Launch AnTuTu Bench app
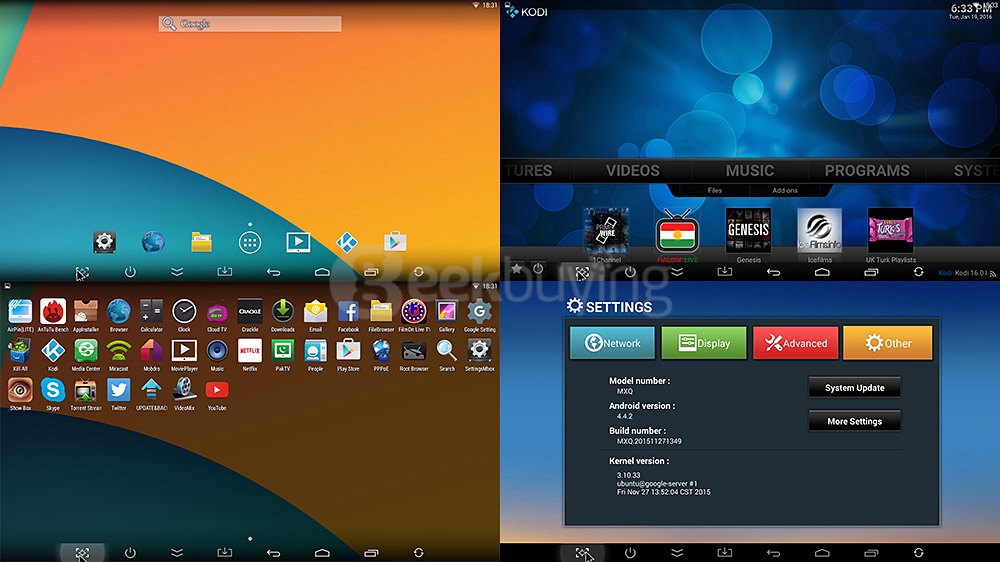Image resolution: width=1000 pixels, height=562 pixels. pyautogui.click(x=53, y=315)
